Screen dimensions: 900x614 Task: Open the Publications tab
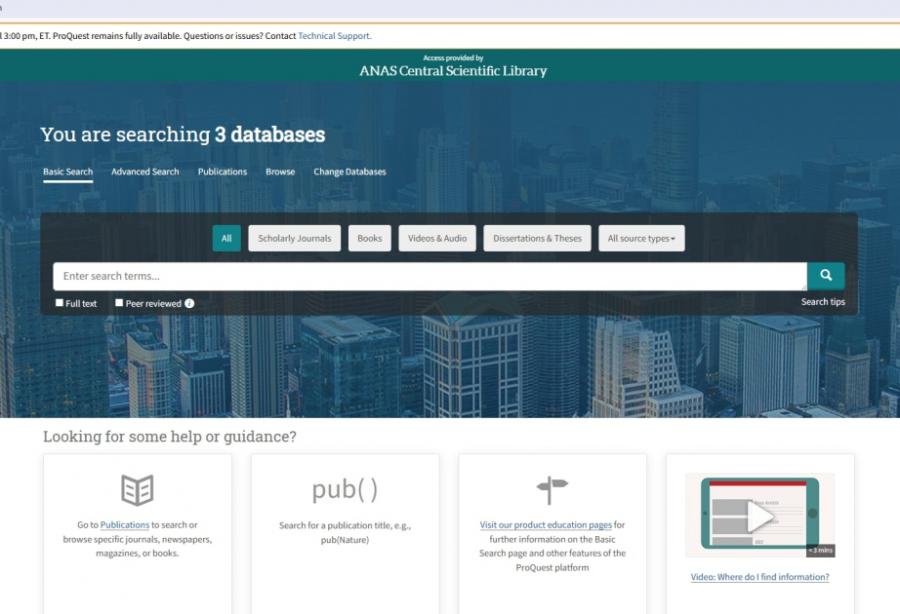(x=221, y=172)
